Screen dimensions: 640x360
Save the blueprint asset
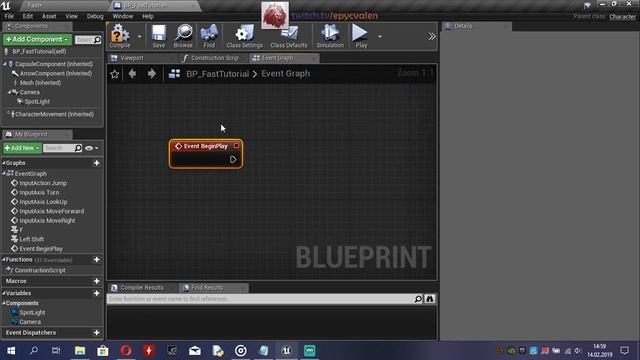[x=159, y=36]
